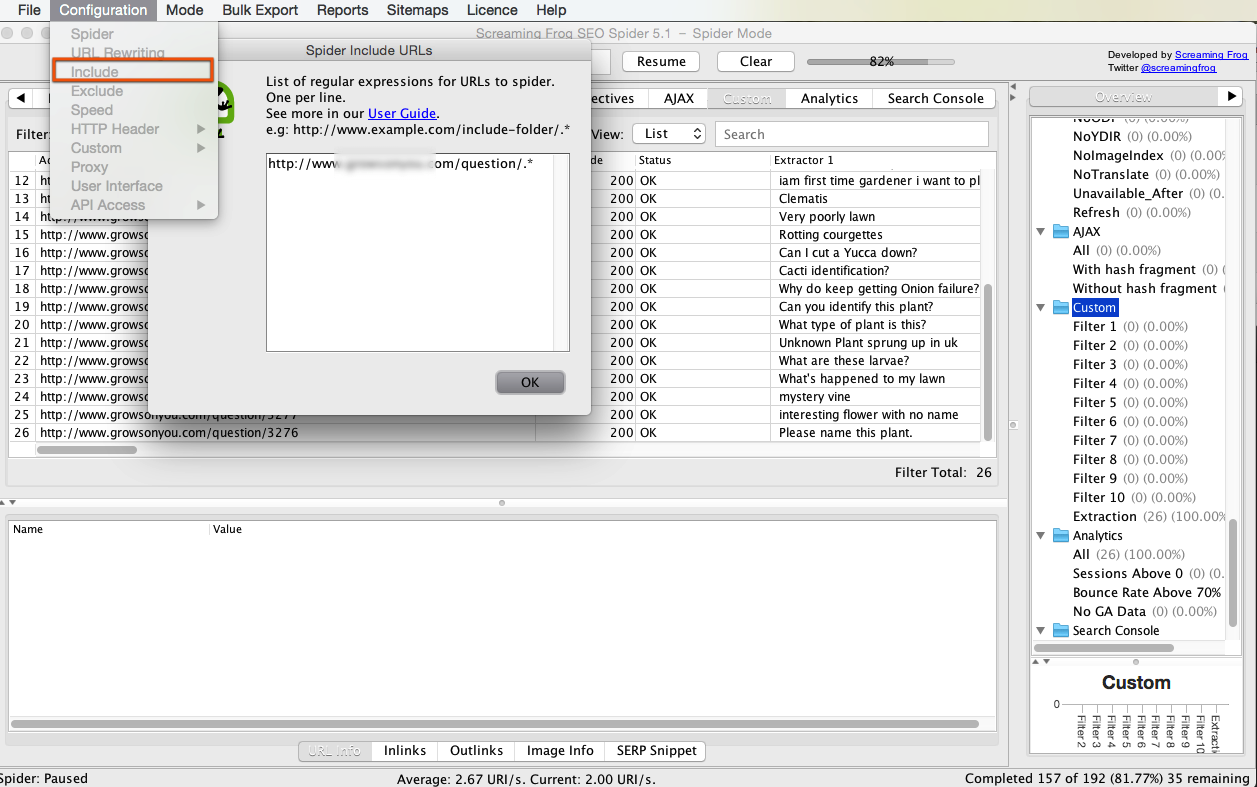Switch to the Analytics tab

tap(828, 98)
